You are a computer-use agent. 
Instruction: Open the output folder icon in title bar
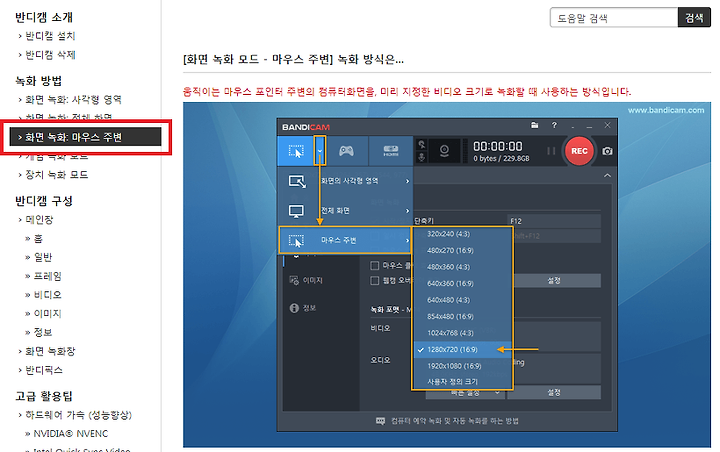[534, 125]
